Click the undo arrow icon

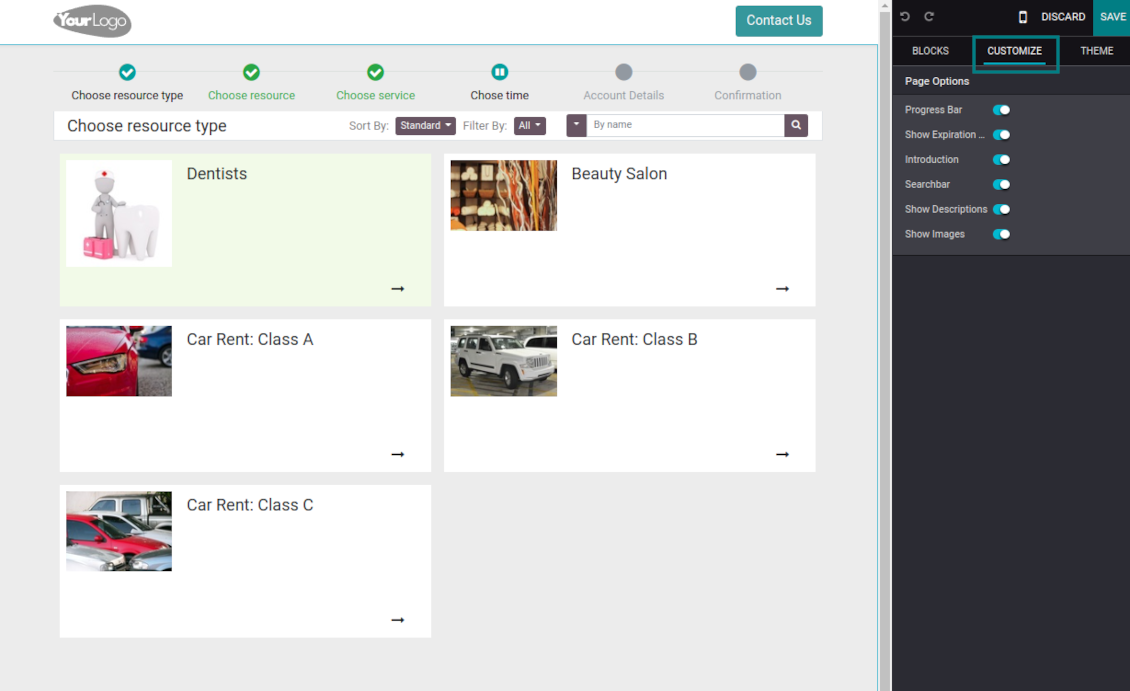[905, 17]
